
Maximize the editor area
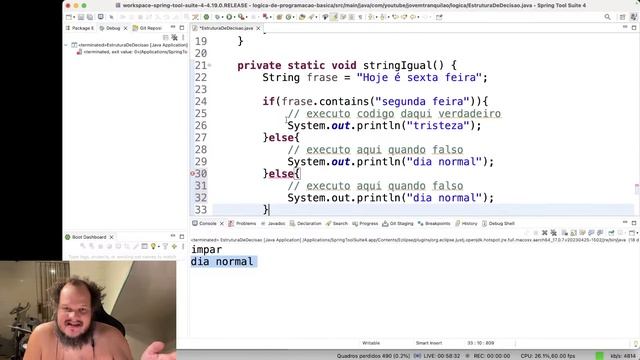click(634, 28)
